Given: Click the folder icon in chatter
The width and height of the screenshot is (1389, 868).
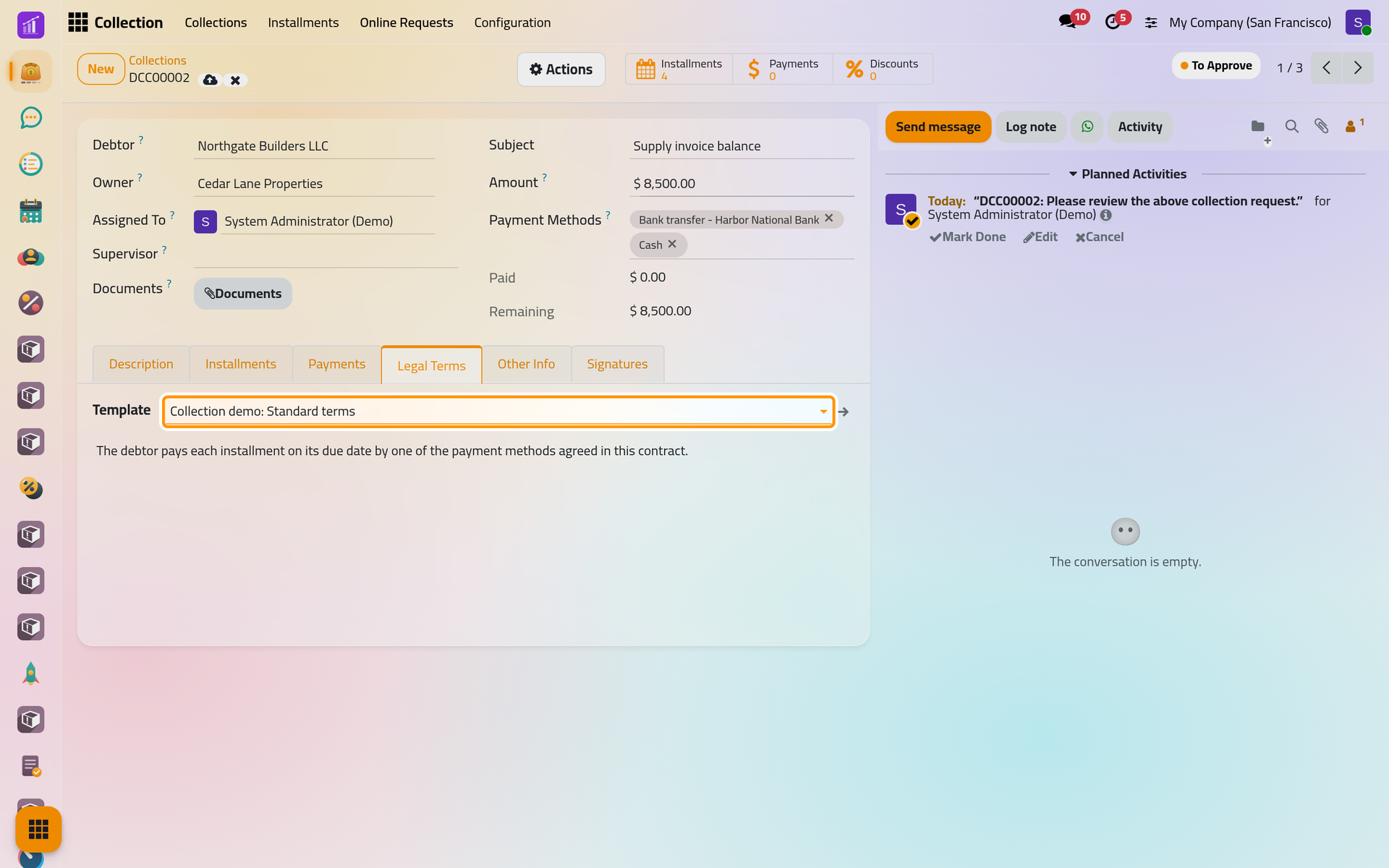Looking at the screenshot, I should [1258, 127].
